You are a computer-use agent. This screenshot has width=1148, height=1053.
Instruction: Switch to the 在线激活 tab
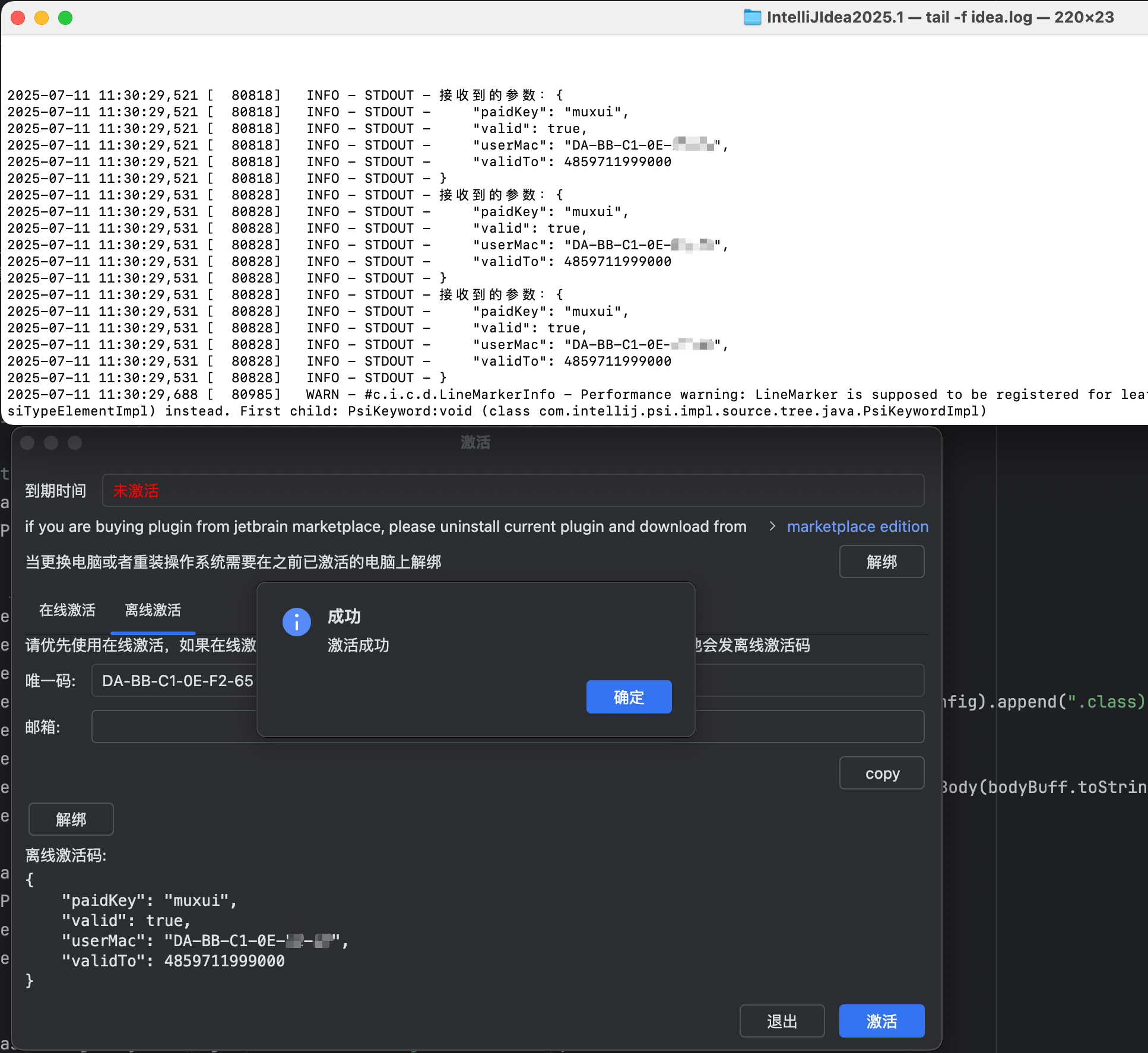click(67, 610)
